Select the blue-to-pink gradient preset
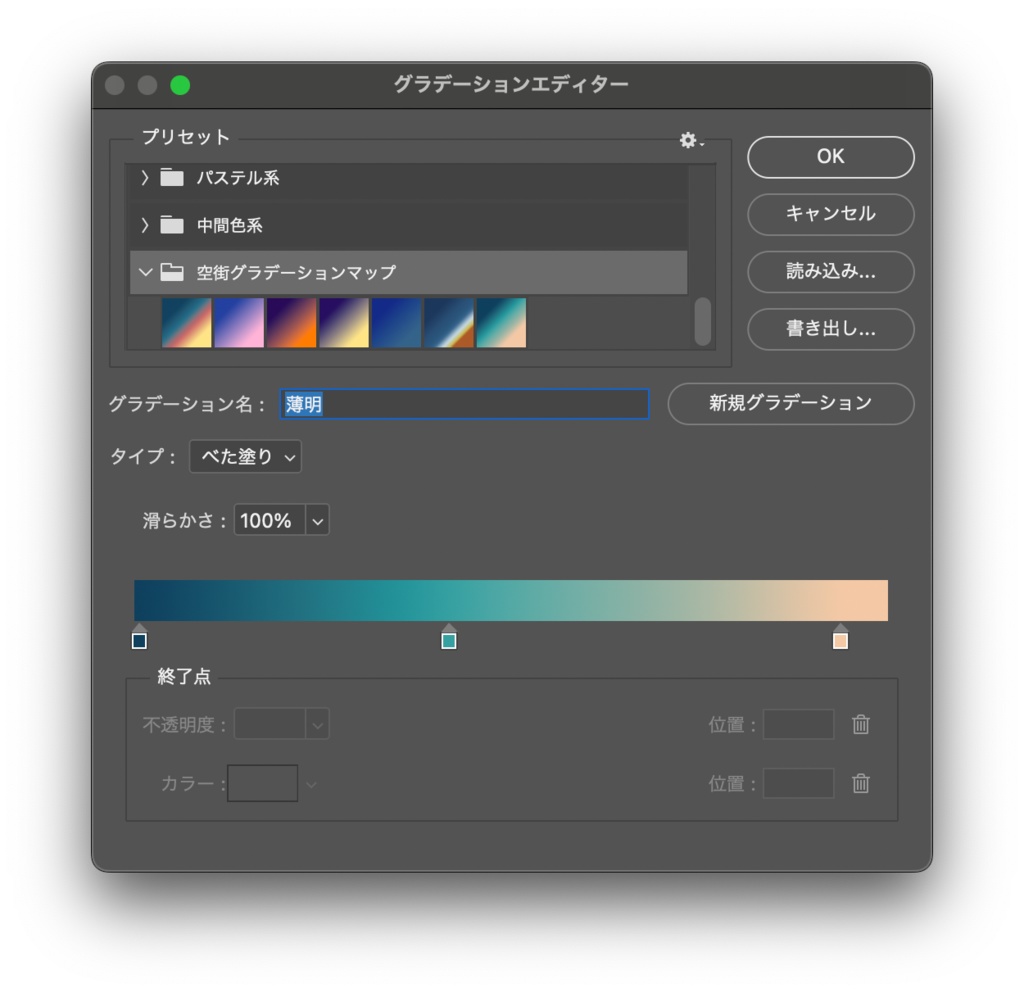The width and height of the screenshot is (1024, 993). click(239, 323)
